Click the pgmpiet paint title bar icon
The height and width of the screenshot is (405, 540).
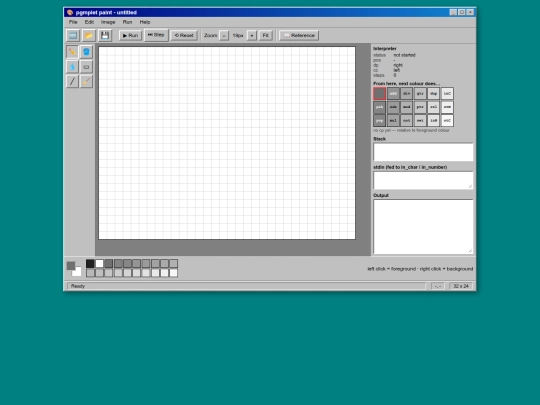70,12
